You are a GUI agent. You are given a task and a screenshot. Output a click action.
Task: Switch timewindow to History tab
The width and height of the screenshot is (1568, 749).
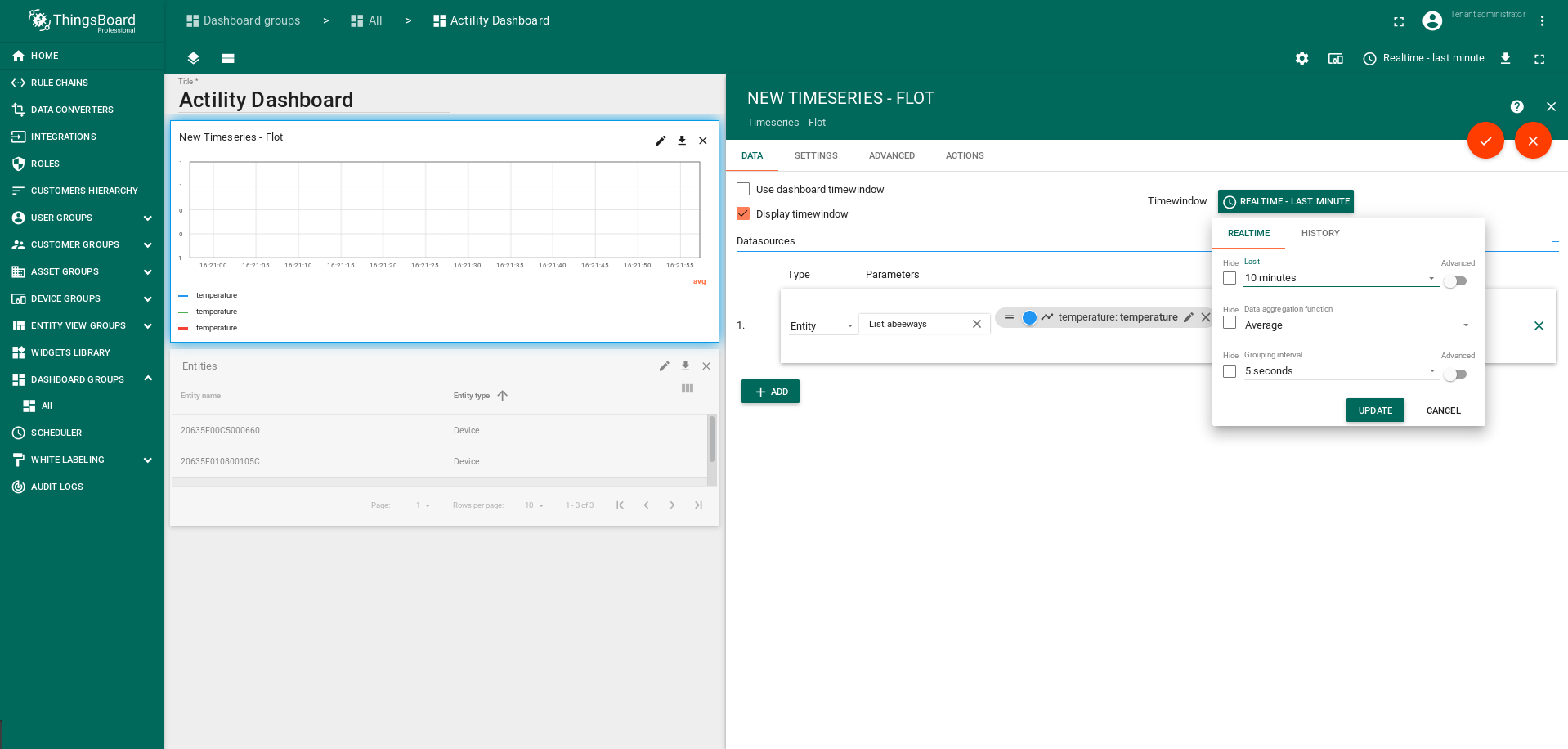(1320, 233)
